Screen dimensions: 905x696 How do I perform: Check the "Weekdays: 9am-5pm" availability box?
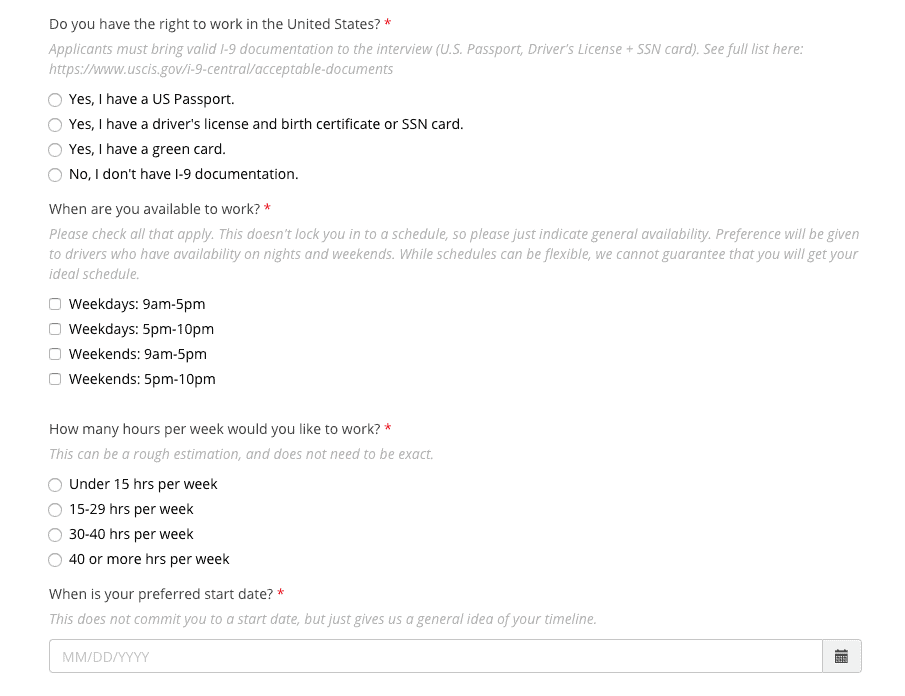coord(55,303)
